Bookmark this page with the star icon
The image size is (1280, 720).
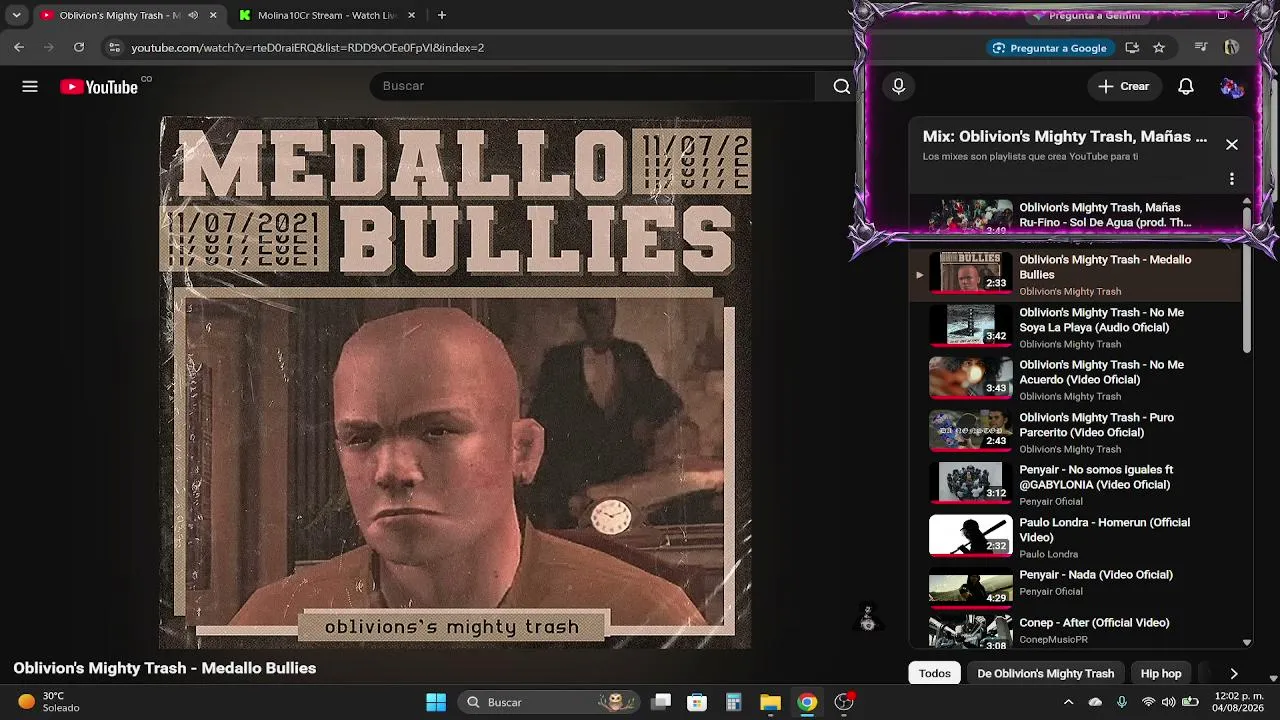coord(1159,47)
